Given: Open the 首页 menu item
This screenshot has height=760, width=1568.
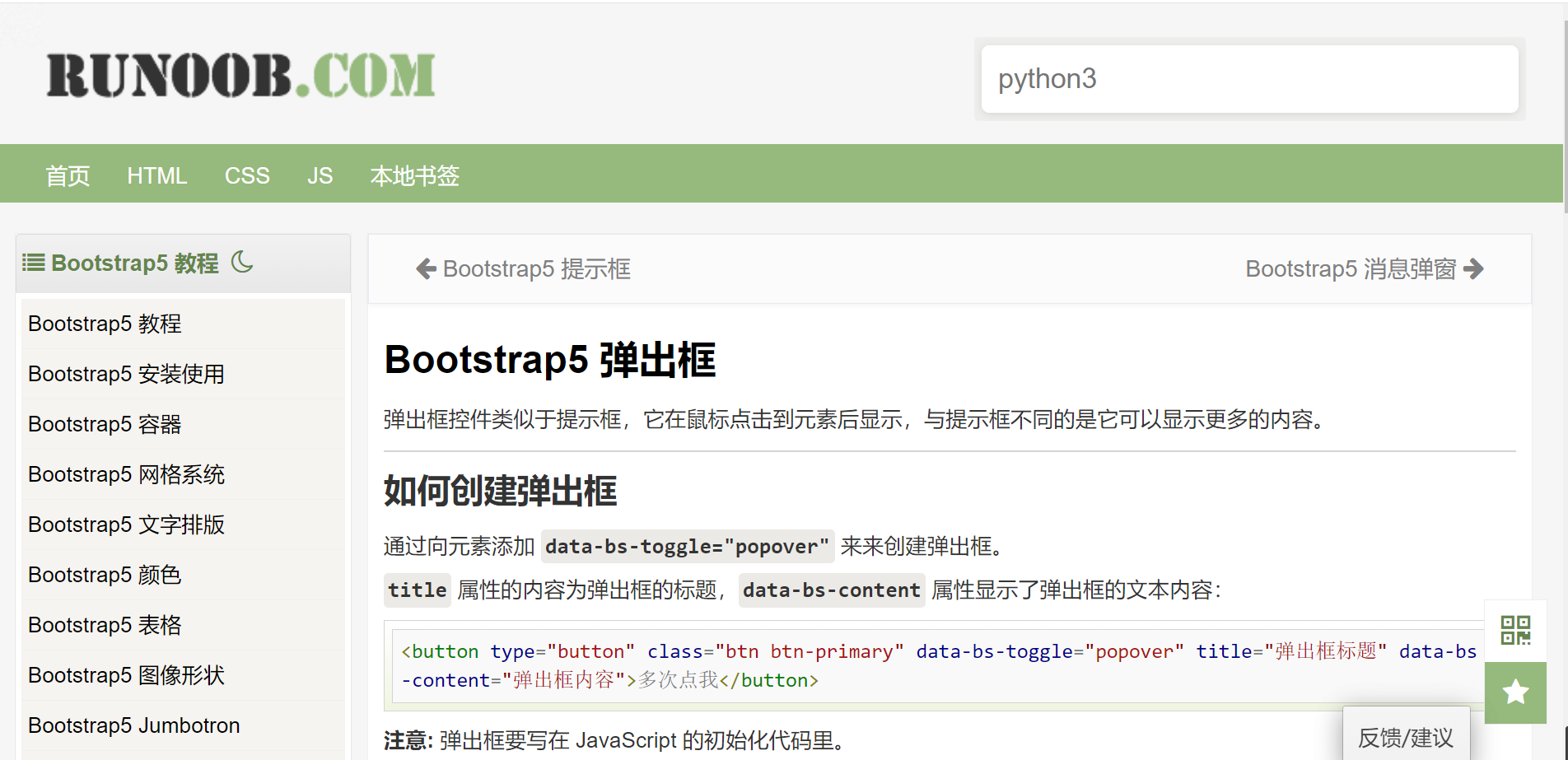Looking at the screenshot, I should (68, 175).
